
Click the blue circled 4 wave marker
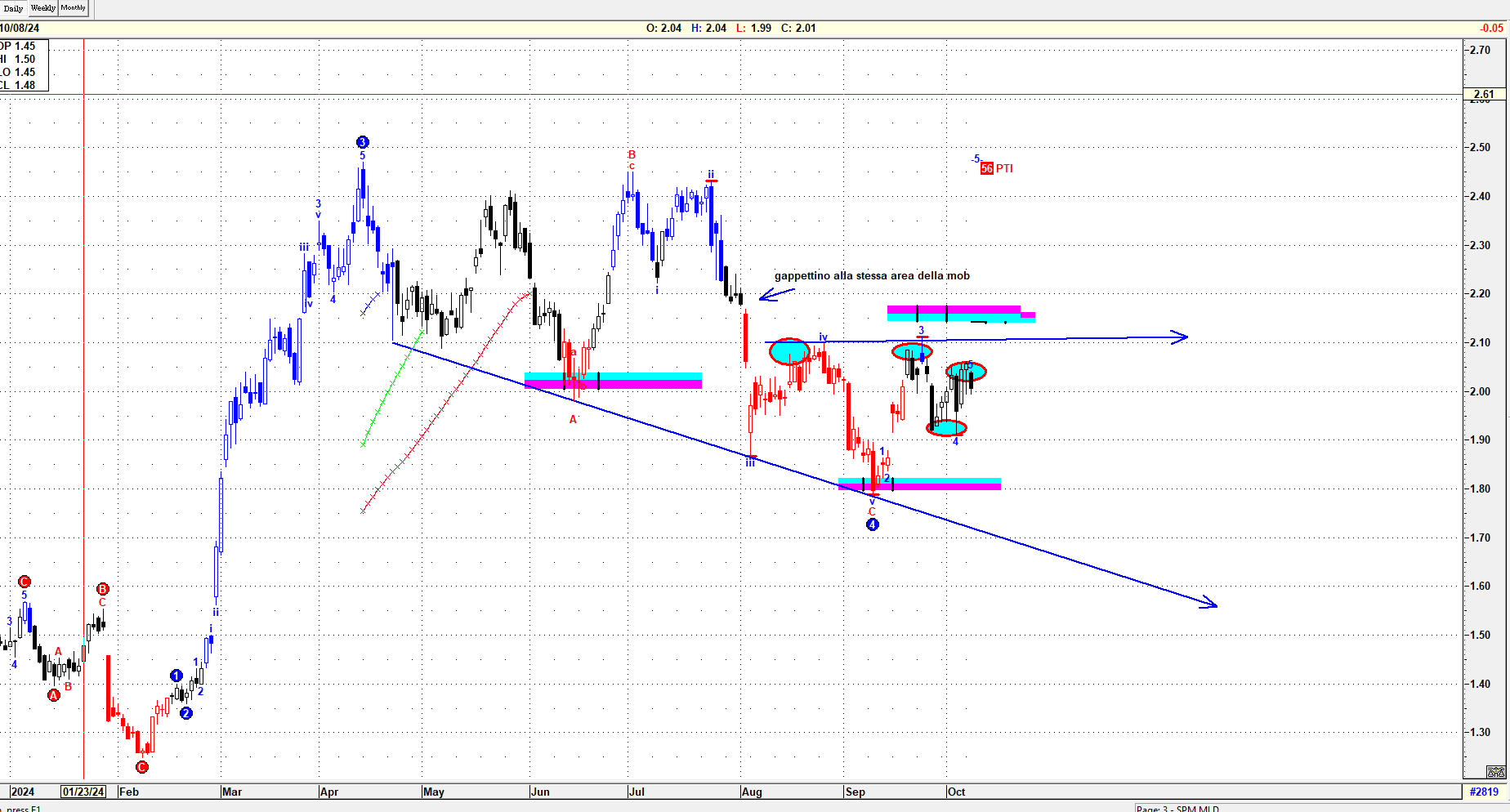[873, 524]
